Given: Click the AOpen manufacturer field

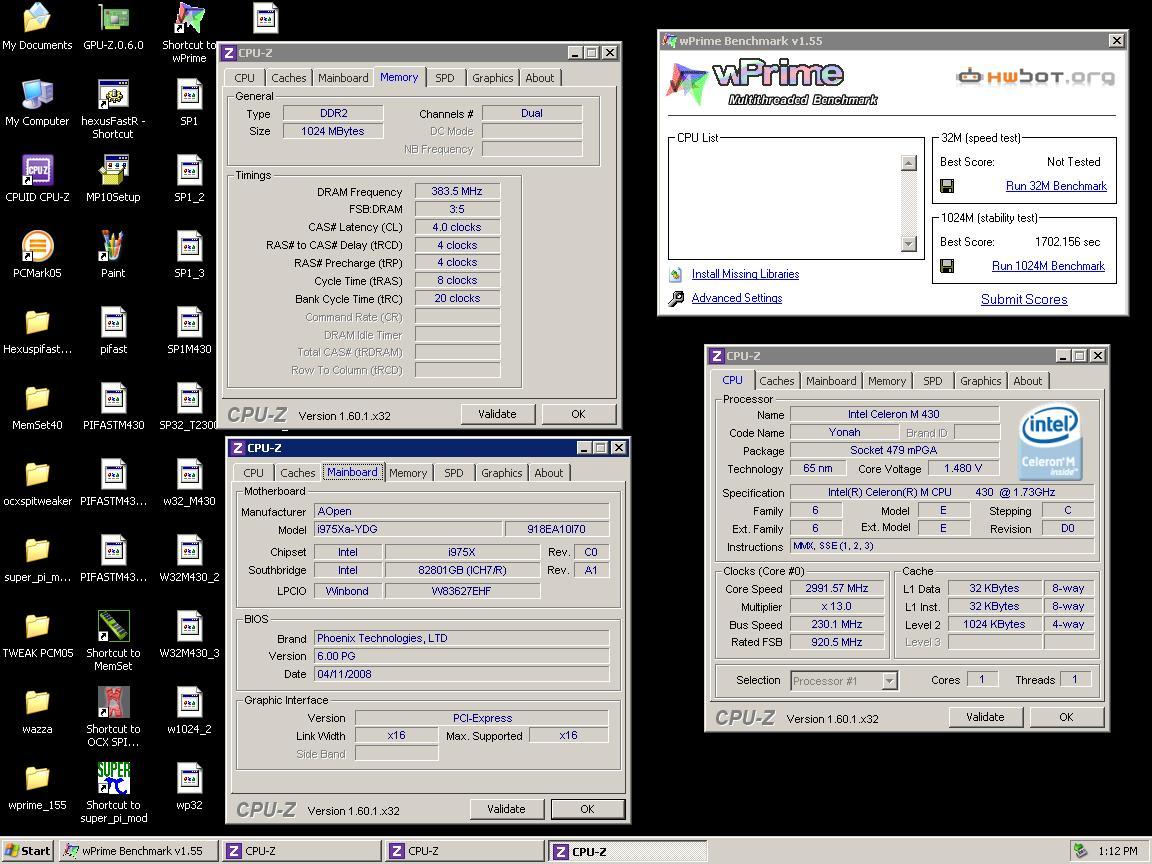Looking at the screenshot, I should (x=461, y=511).
